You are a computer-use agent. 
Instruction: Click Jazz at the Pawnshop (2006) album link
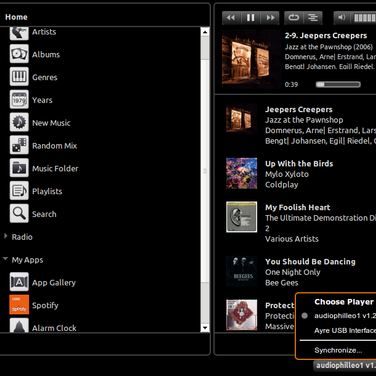(328, 47)
